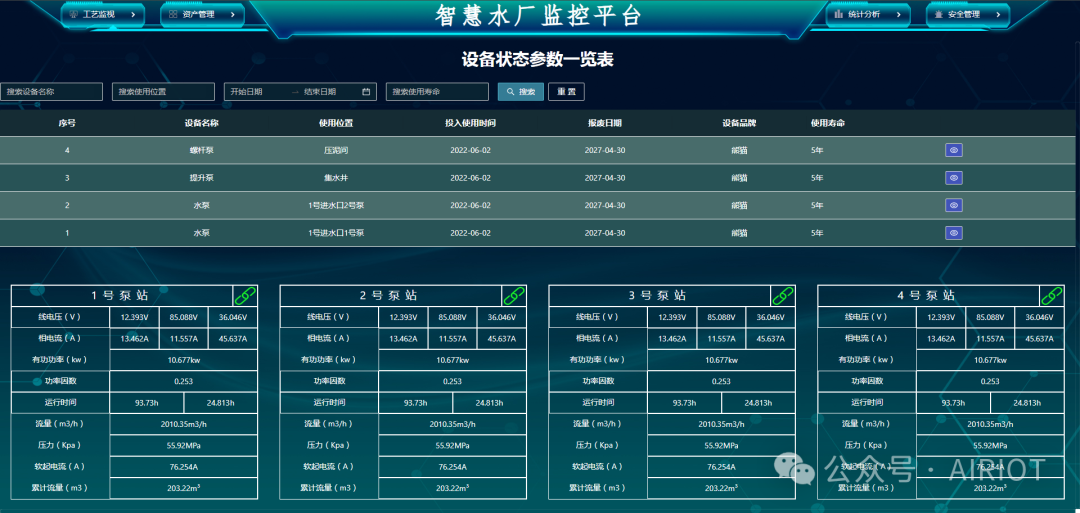The image size is (1080, 513).
Task: Click the 设备状态参数一览表 heading
Action: point(537,60)
